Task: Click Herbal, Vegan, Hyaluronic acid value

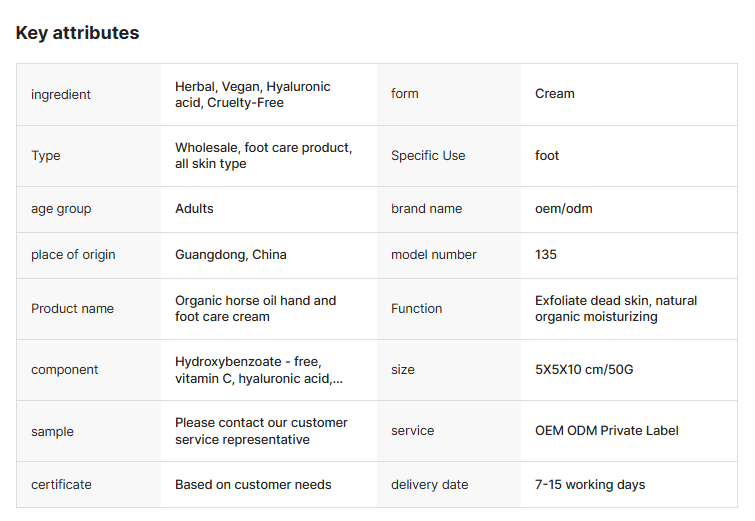Action: coord(253,94)
